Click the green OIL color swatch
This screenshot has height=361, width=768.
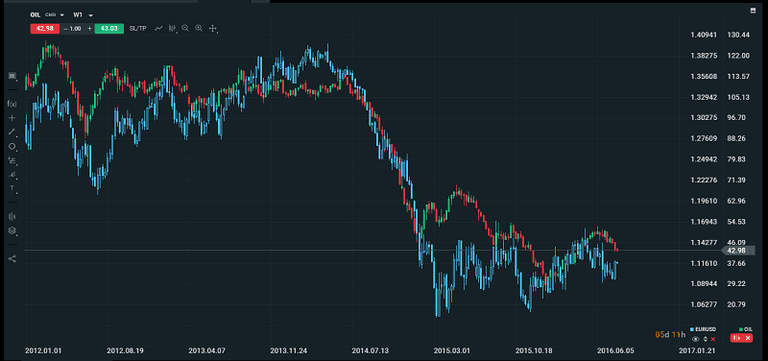tap(742, 329)
